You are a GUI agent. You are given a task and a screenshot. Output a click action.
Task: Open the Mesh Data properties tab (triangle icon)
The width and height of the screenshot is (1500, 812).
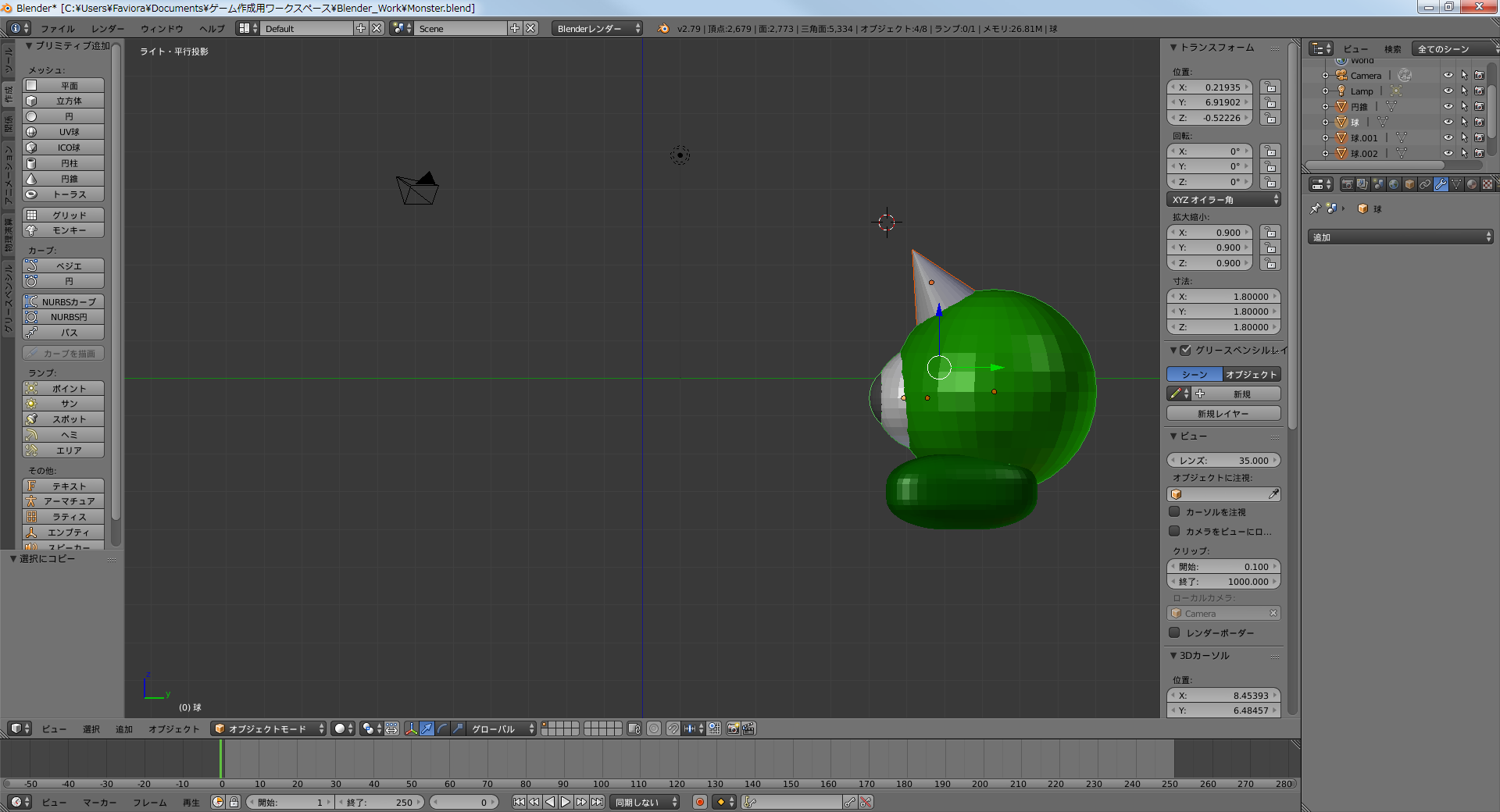click(x=1456, y=184)
